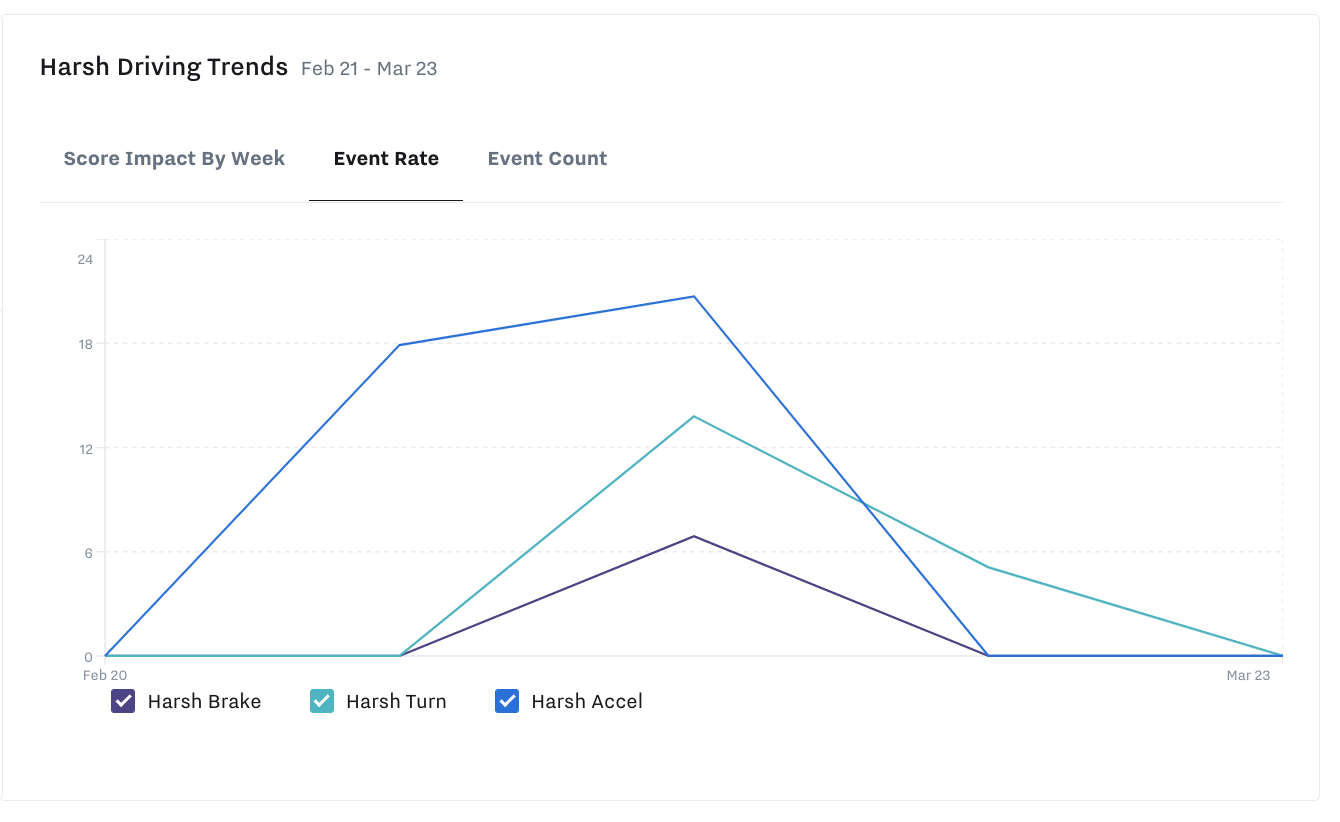Viewport: 1340px width, 822px height.
Task: Uncheck the Harsh Brake checkbox
Action: click(x=123, y=701)
